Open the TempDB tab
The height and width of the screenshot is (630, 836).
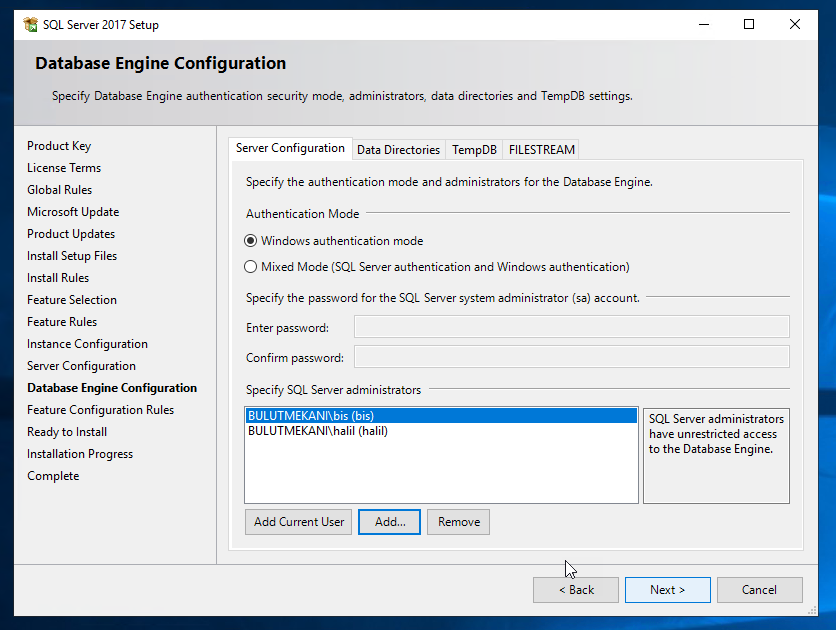[x=474, y=150]
